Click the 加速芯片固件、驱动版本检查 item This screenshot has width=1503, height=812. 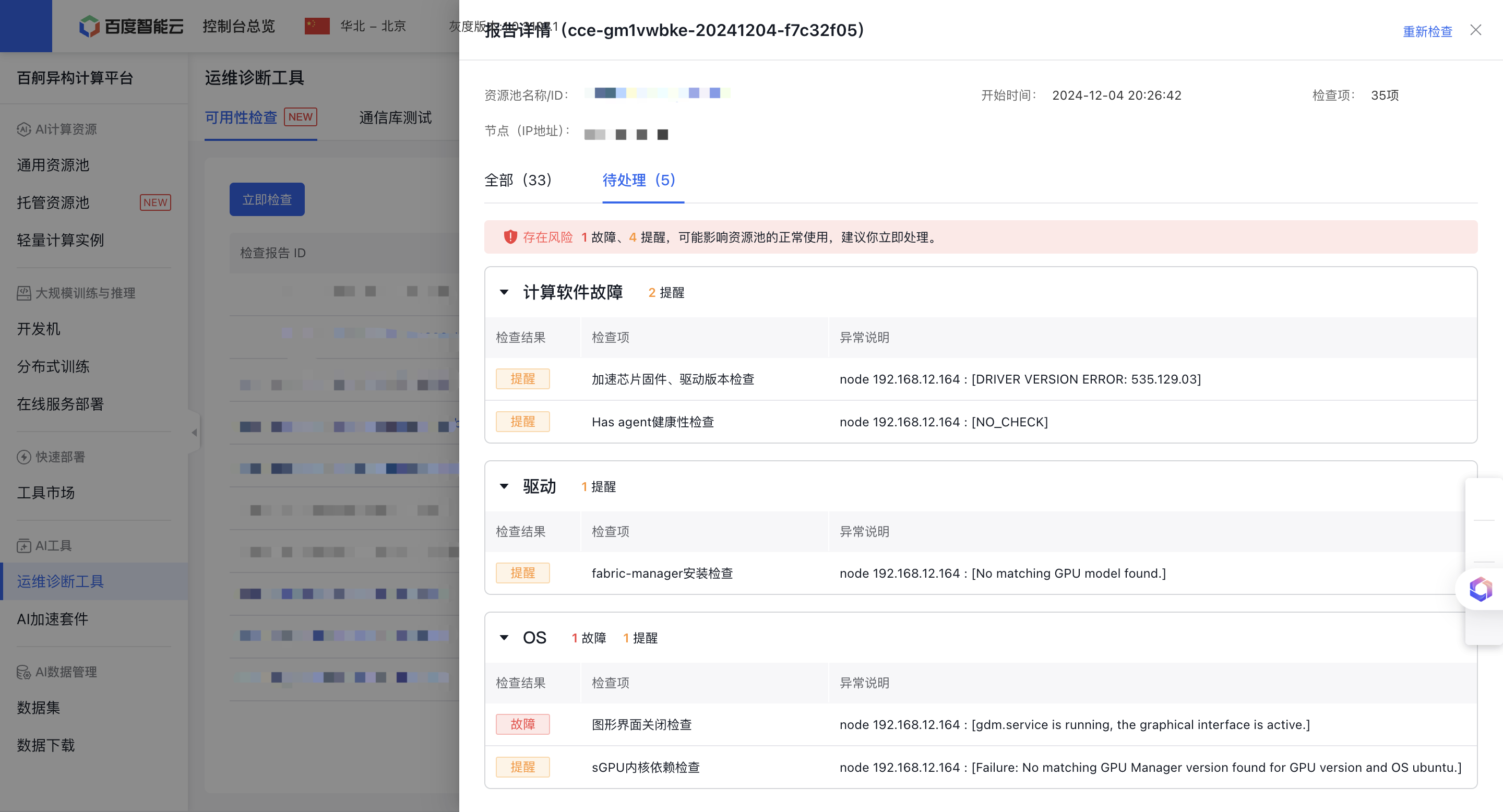point(673,379)
